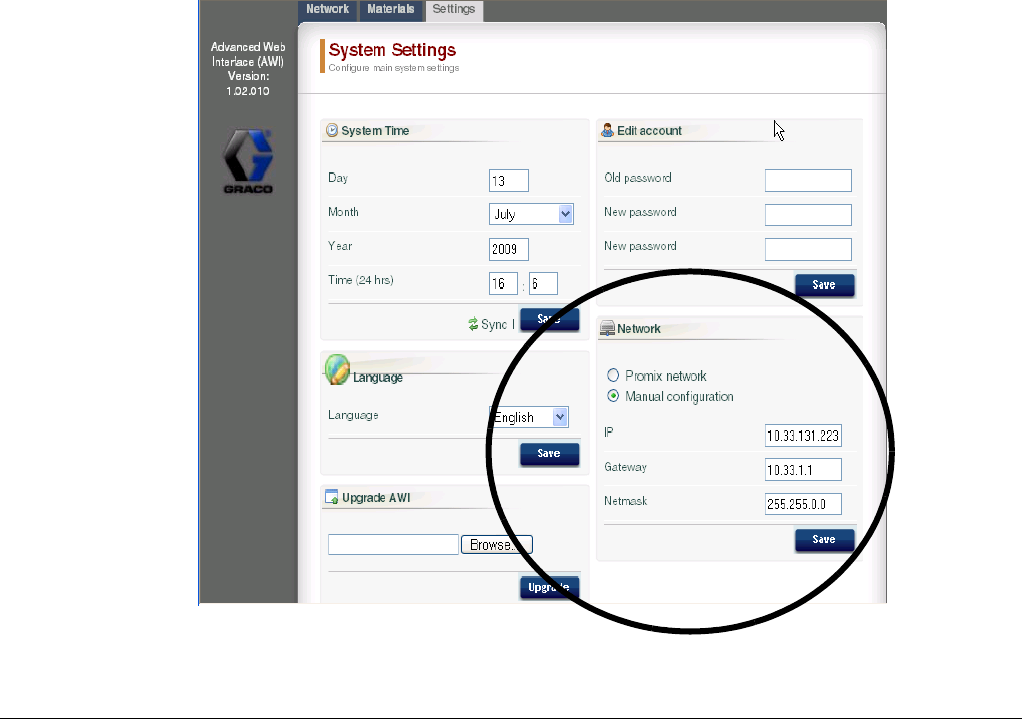Focus the Old password field

coord(808,181)
